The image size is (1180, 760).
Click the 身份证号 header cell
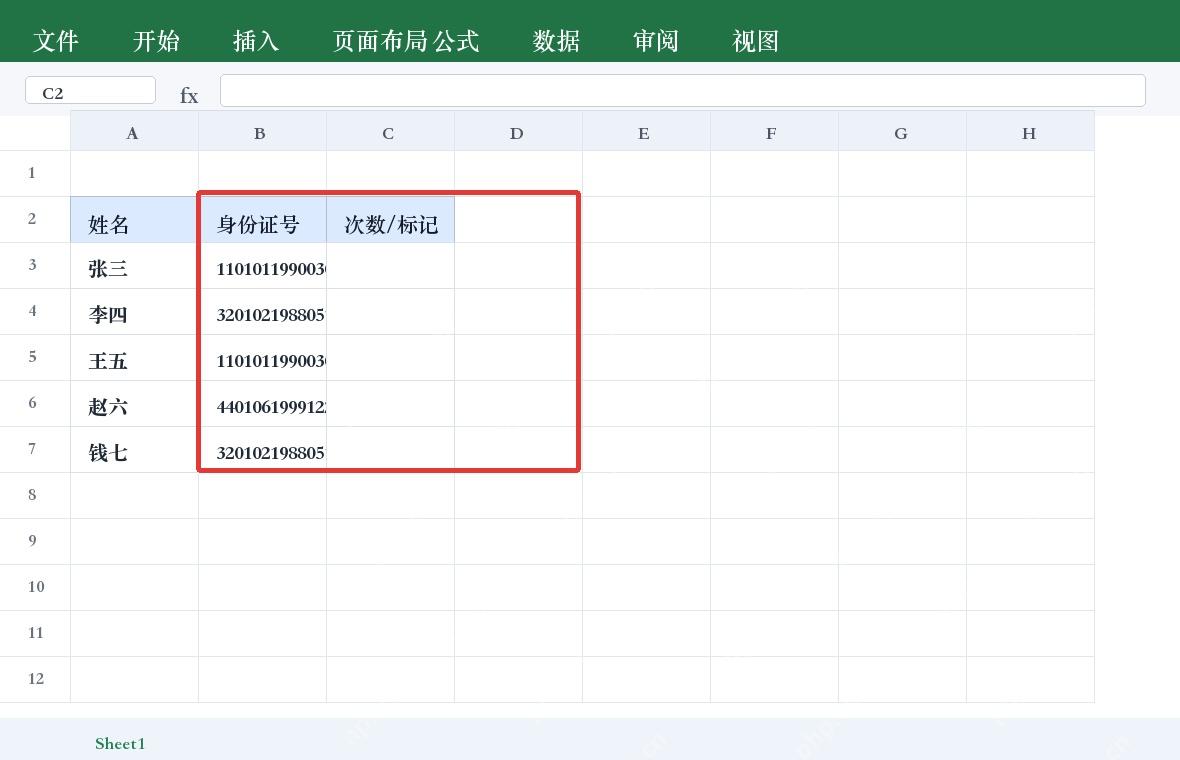pyautogui.click(x=262, y=220)
